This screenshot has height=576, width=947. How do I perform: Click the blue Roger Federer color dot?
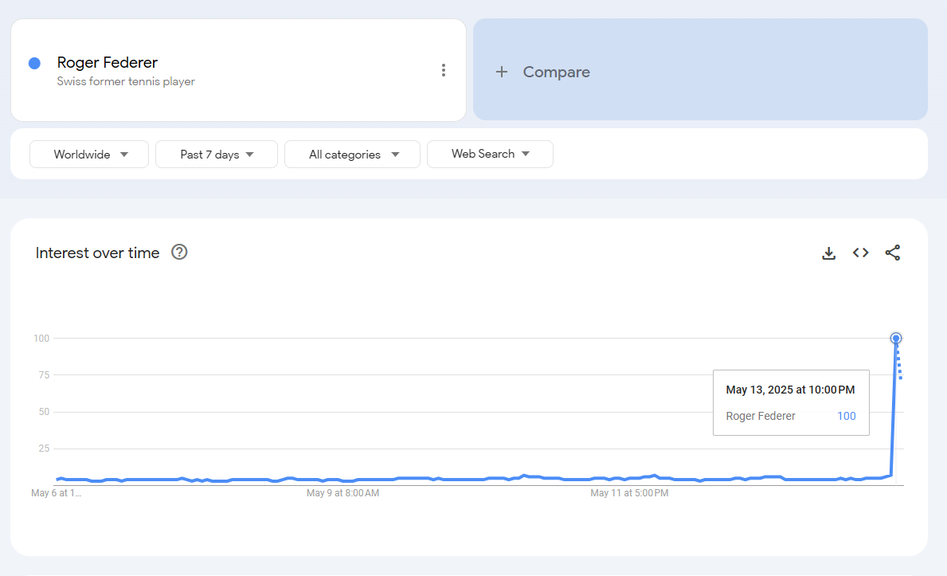coord(34,63)
